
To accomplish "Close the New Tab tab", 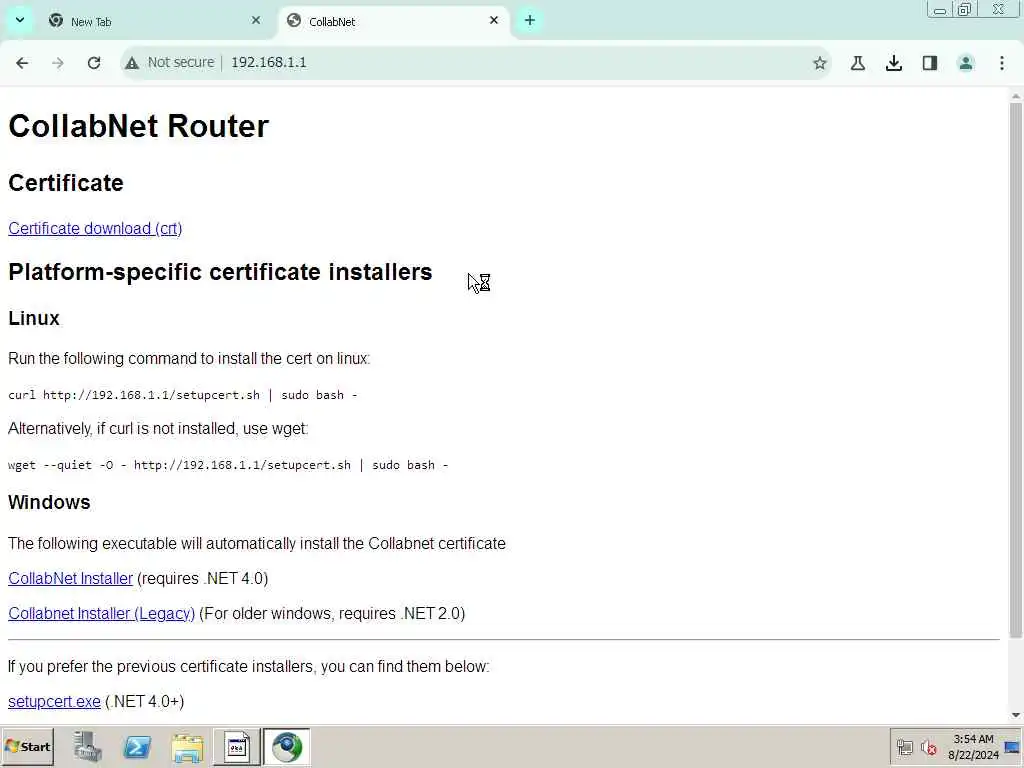I will click(x=256, y=21).
